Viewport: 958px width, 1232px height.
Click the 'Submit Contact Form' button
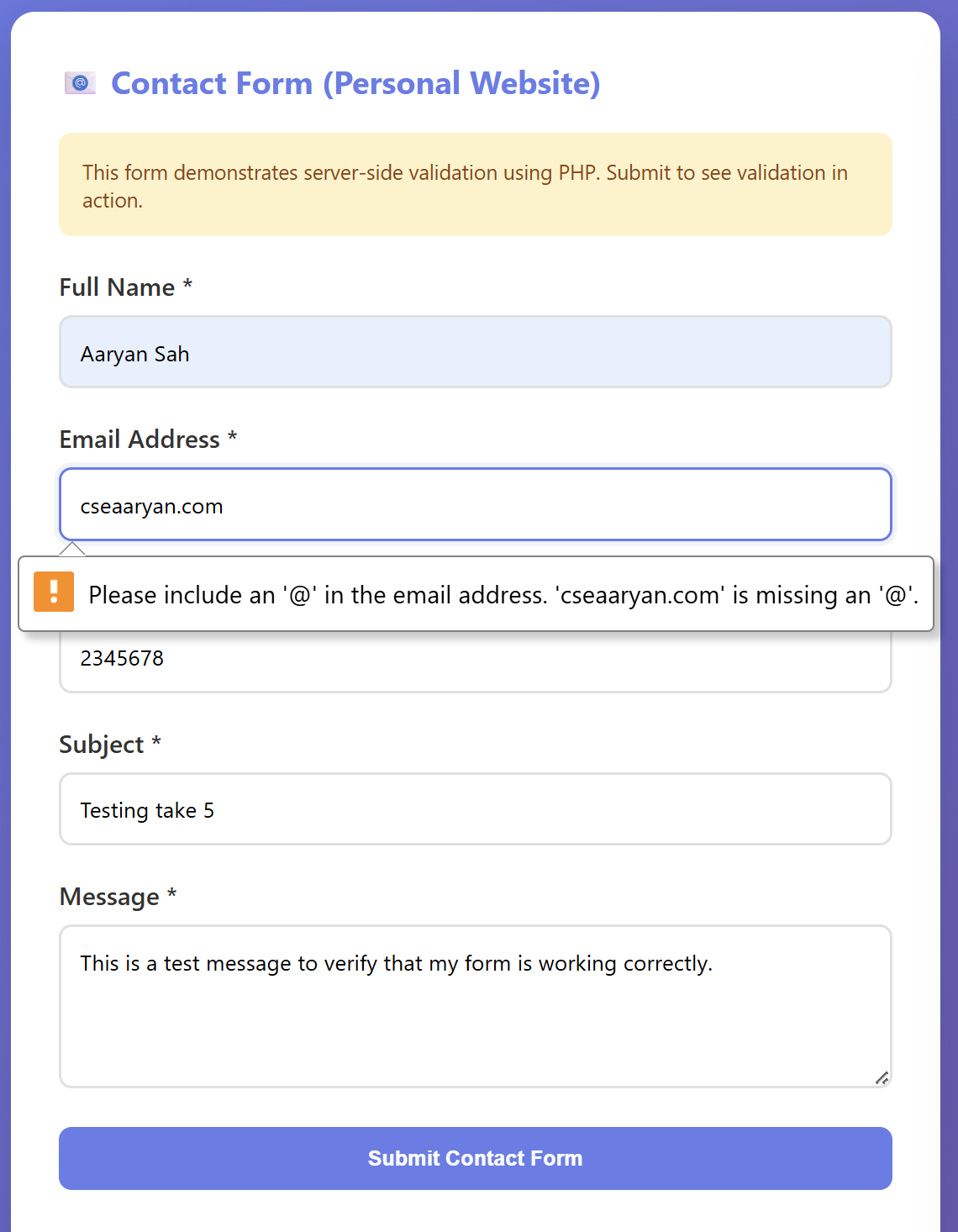475,1158
